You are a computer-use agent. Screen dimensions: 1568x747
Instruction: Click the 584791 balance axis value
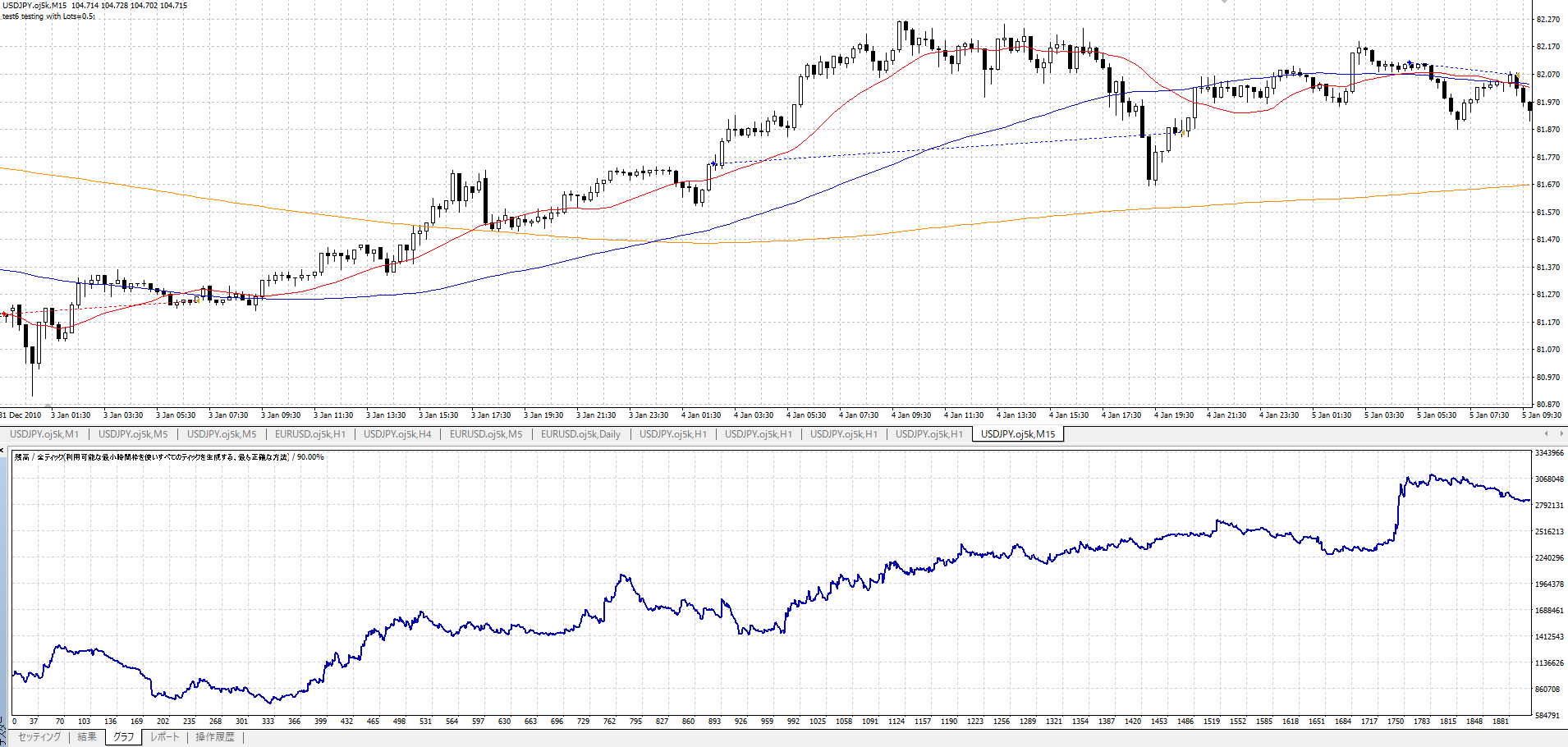(x=1549, y=716)
